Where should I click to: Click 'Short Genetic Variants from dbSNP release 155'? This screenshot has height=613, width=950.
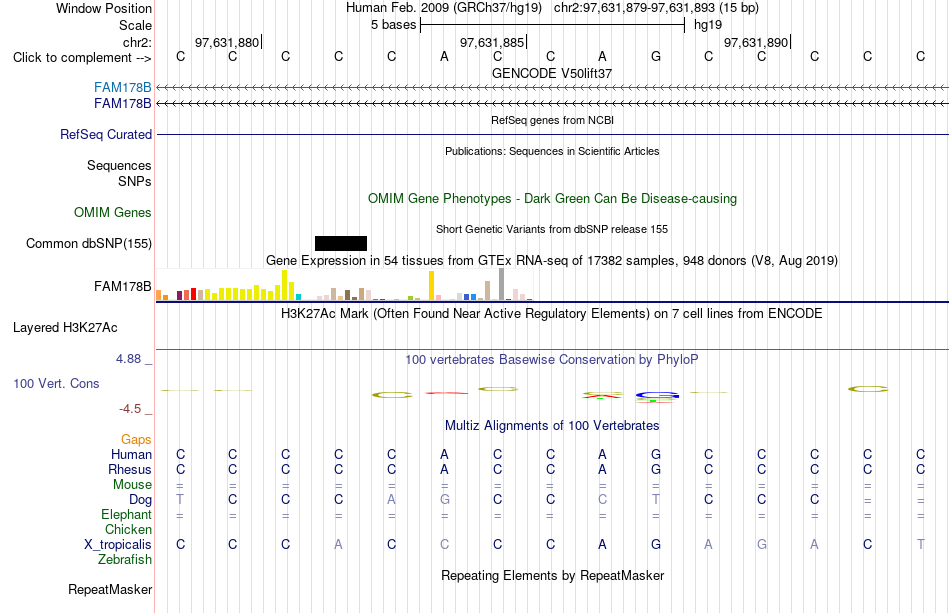point(552,229)
